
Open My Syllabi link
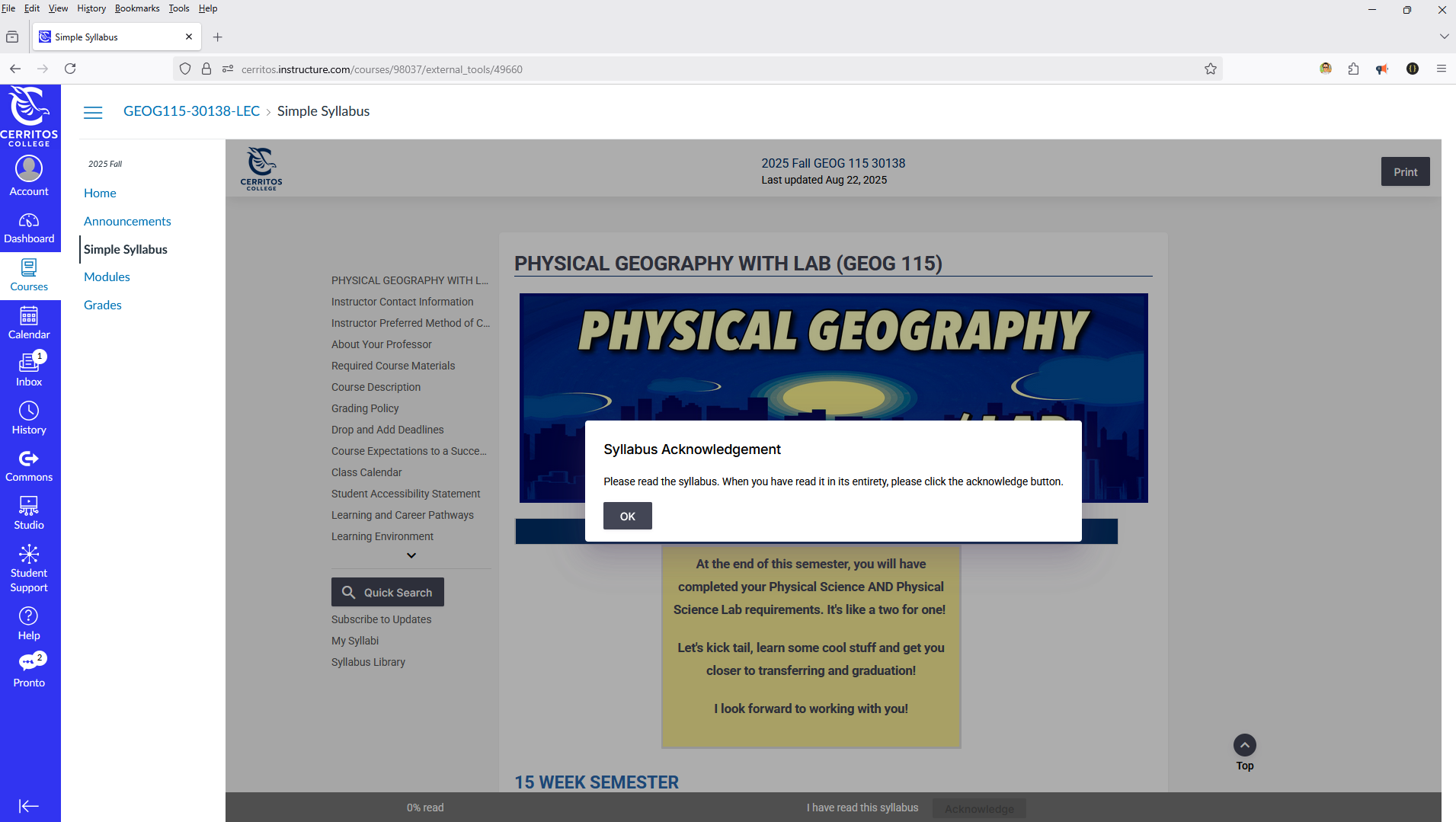355,641
